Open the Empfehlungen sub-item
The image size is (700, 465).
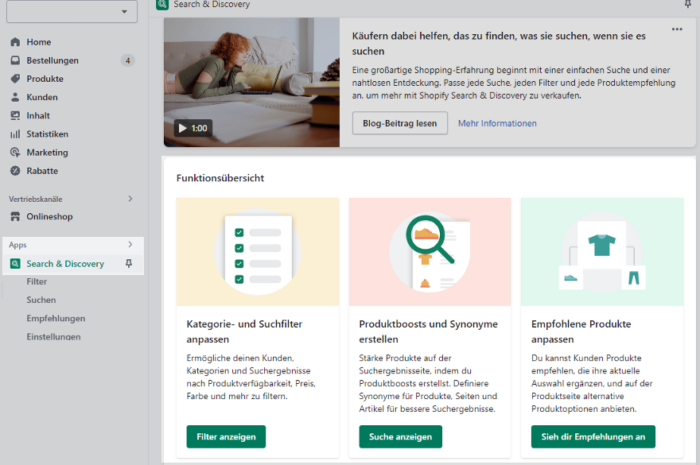click(56, 318)
